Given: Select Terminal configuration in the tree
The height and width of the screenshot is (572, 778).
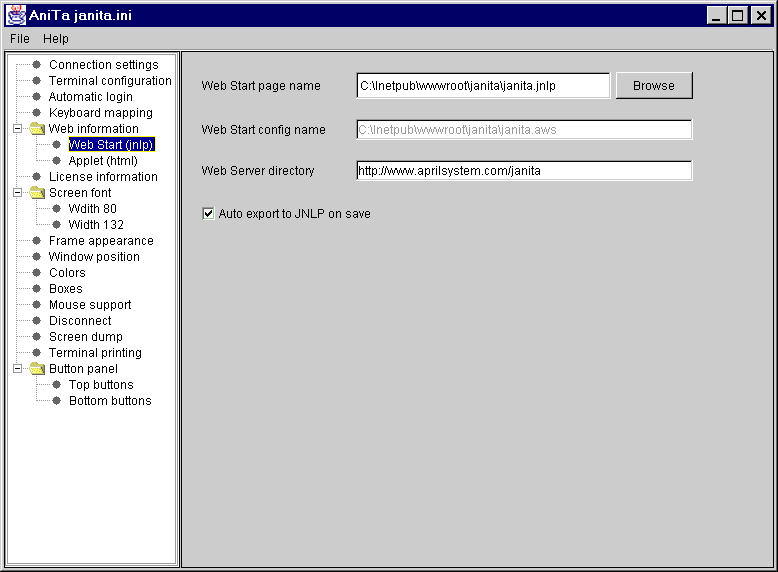Looking at the screenshot, I should tap(110, 81).
